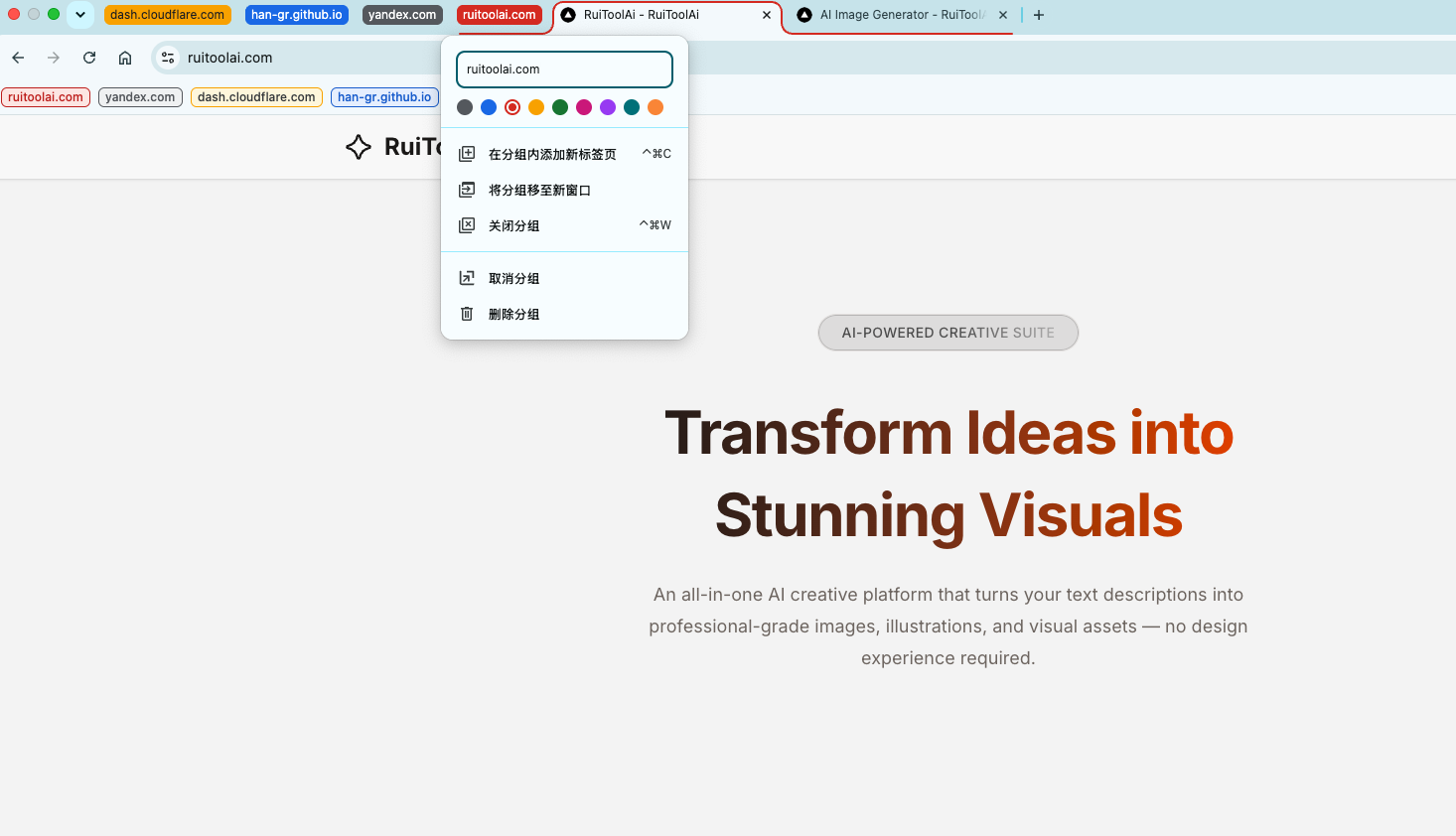The image size is (1456, 836).
Task: Set the group color to pink
Action: [x=584, y=107]
